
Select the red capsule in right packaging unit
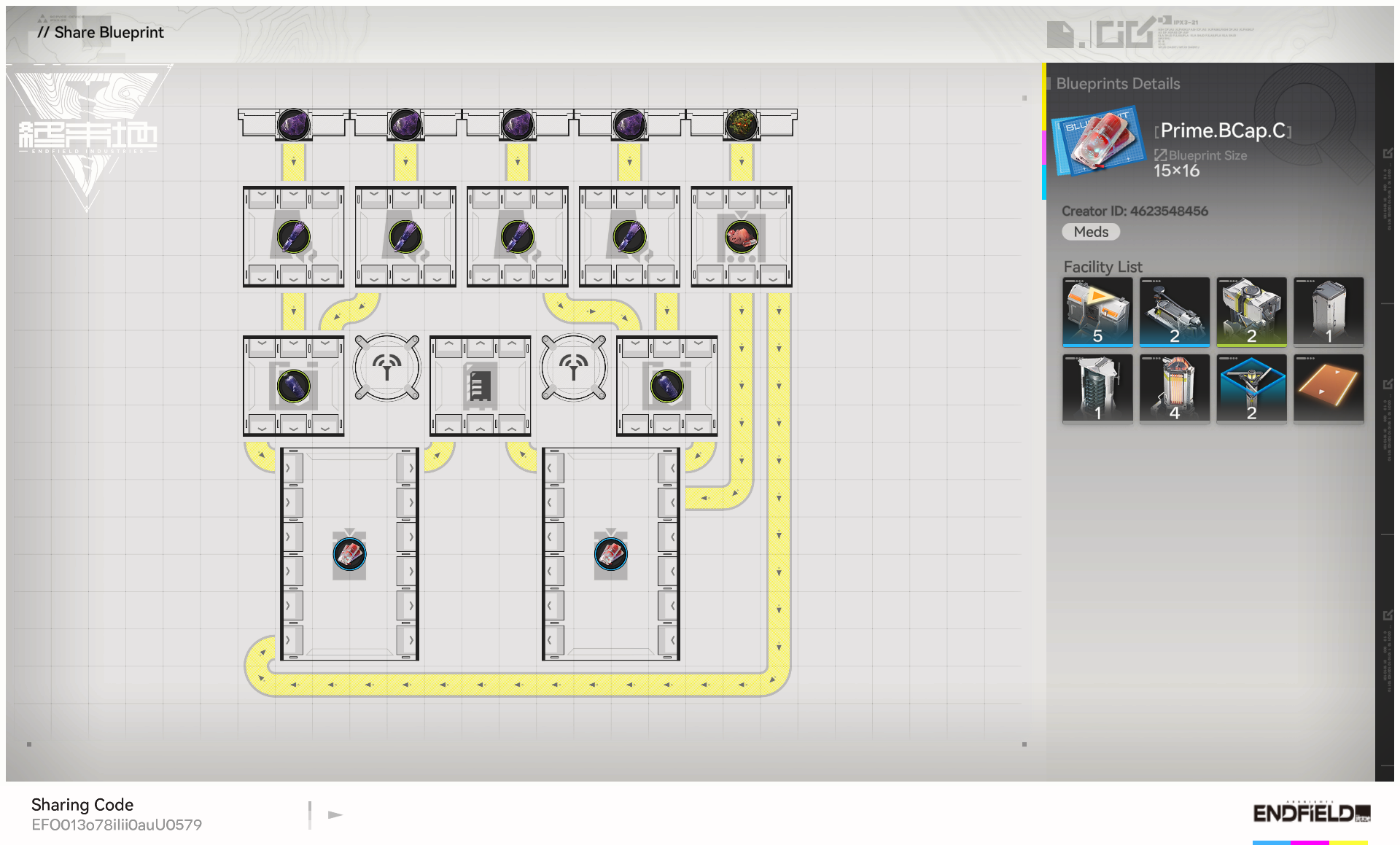click(611, 554)
